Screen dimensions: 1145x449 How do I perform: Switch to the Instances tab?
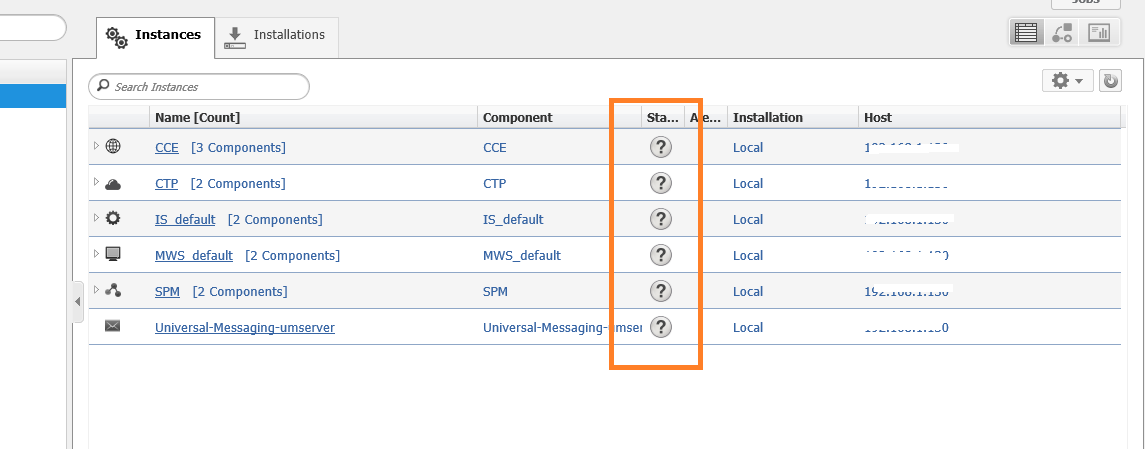coord(156,37)
